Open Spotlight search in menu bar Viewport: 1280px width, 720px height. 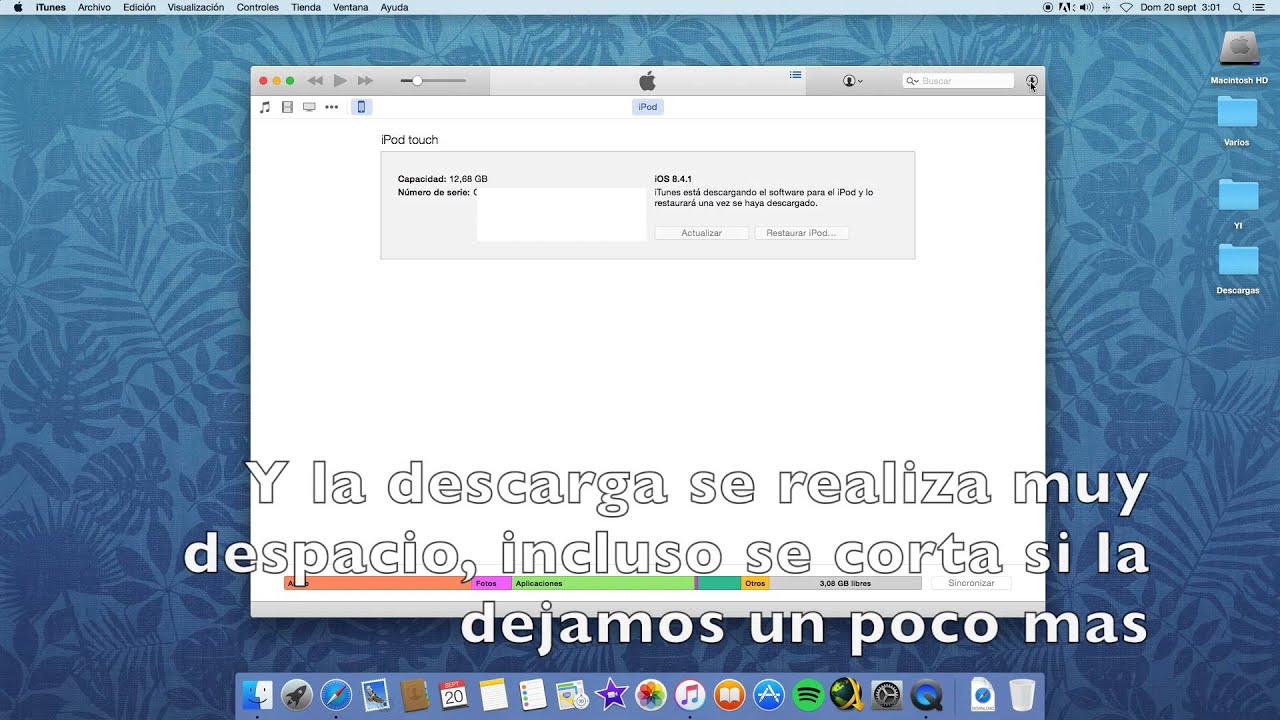click(x=1238, y=7)
